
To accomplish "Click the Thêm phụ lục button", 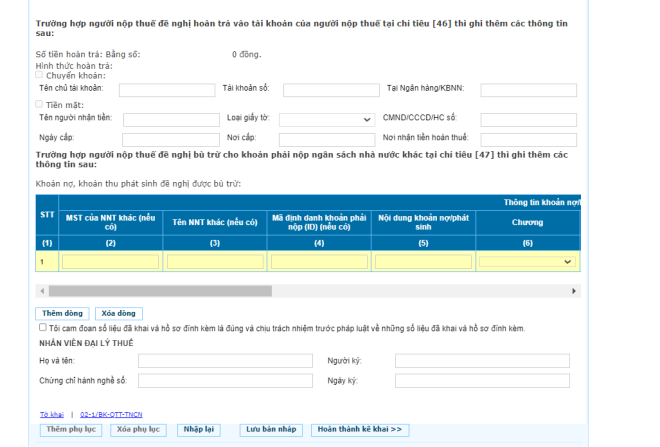I will click(68, 430).
